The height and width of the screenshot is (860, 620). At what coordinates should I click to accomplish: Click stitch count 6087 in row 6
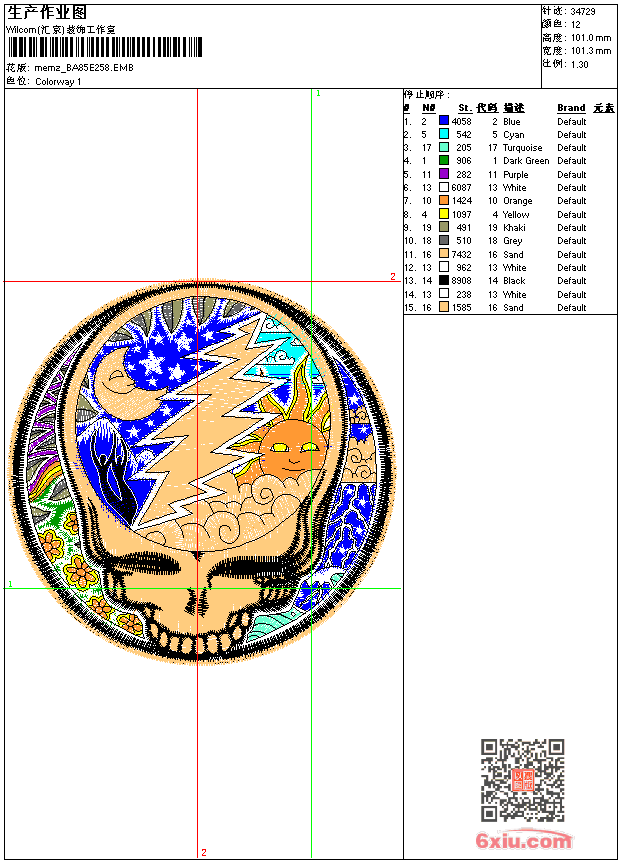pyautogui.click(x=461, y=188)
